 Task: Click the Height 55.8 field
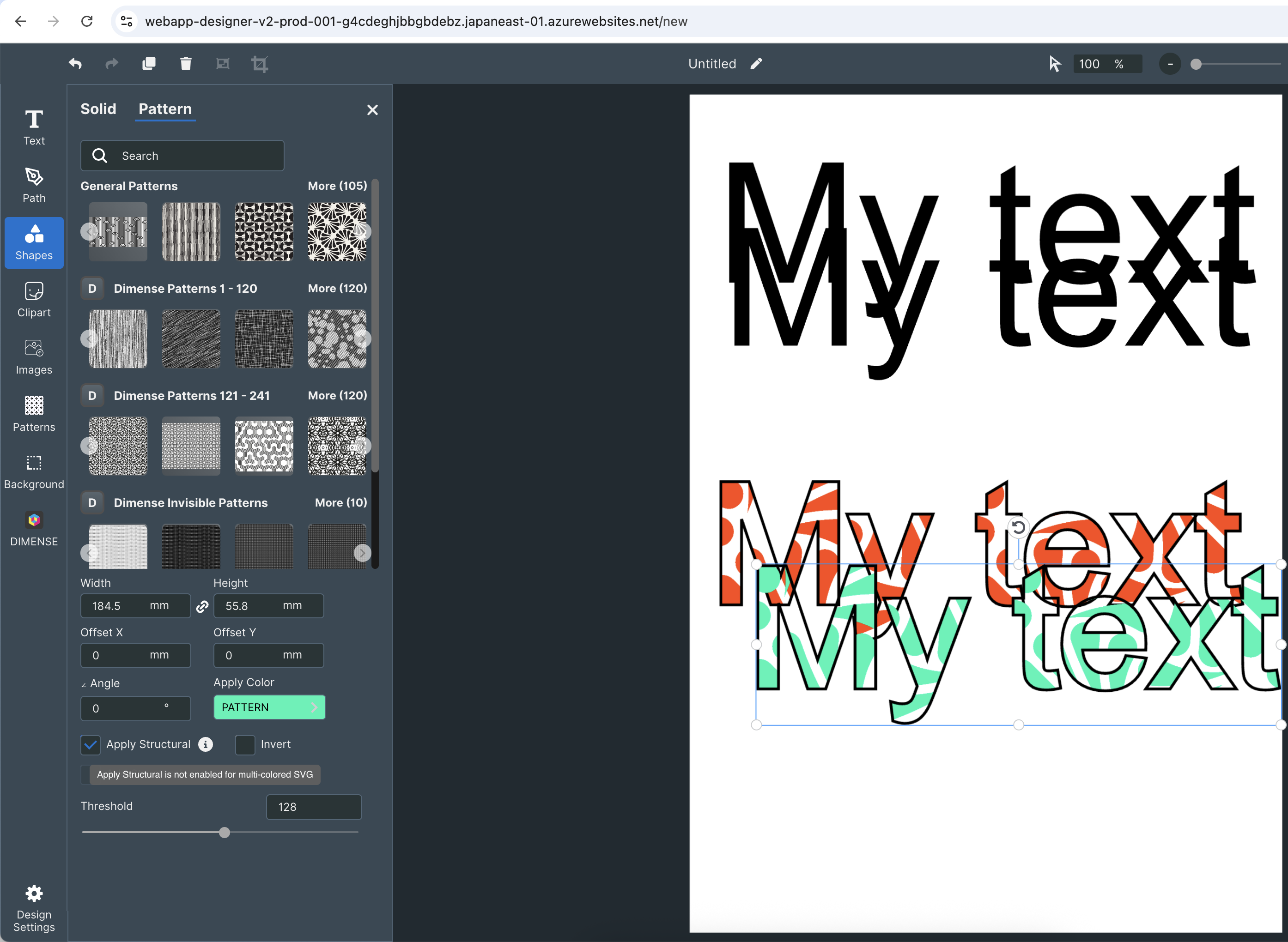(268, 605)
